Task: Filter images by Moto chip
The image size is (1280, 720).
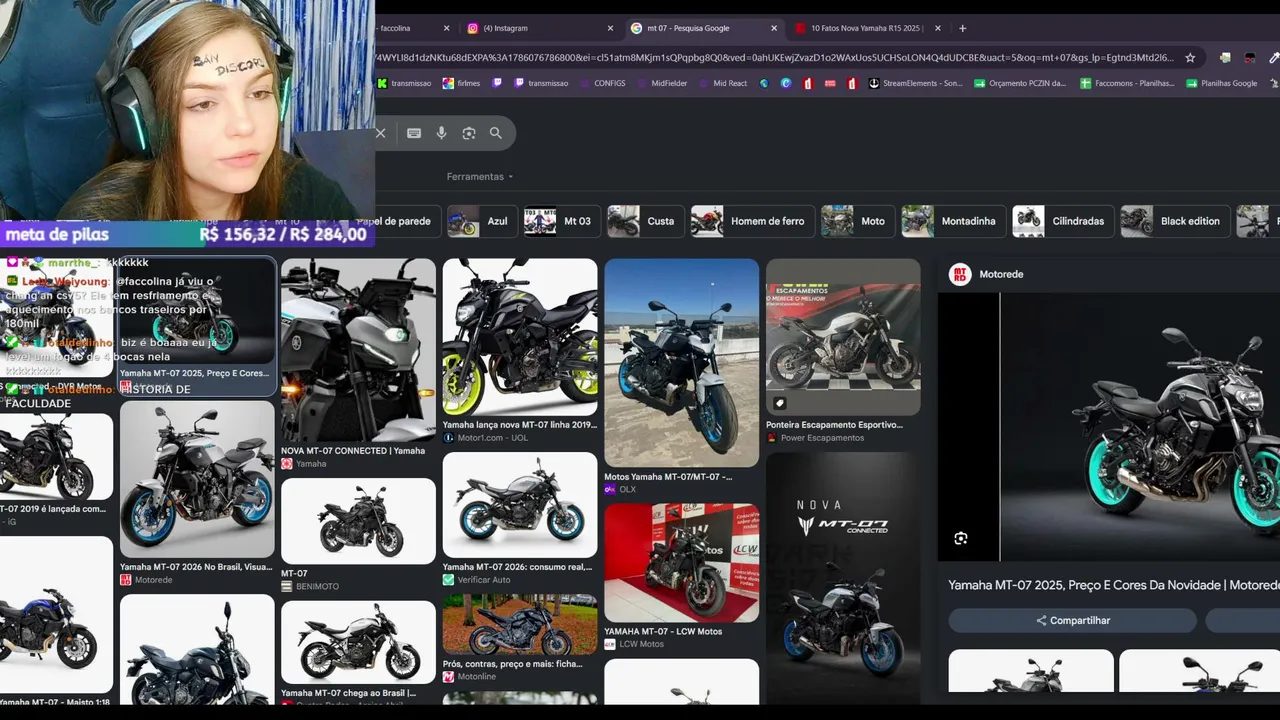Action: coord(856,221)
